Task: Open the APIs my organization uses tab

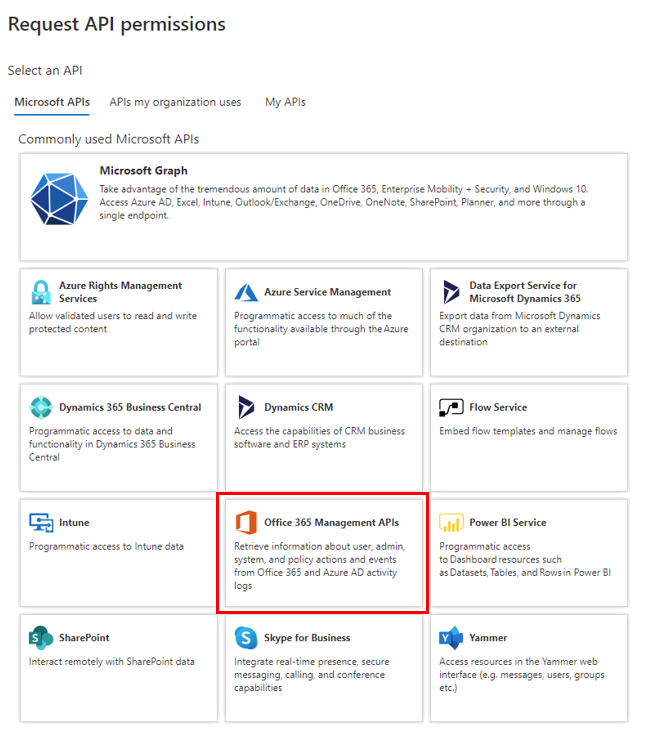Action: [175, 102]
